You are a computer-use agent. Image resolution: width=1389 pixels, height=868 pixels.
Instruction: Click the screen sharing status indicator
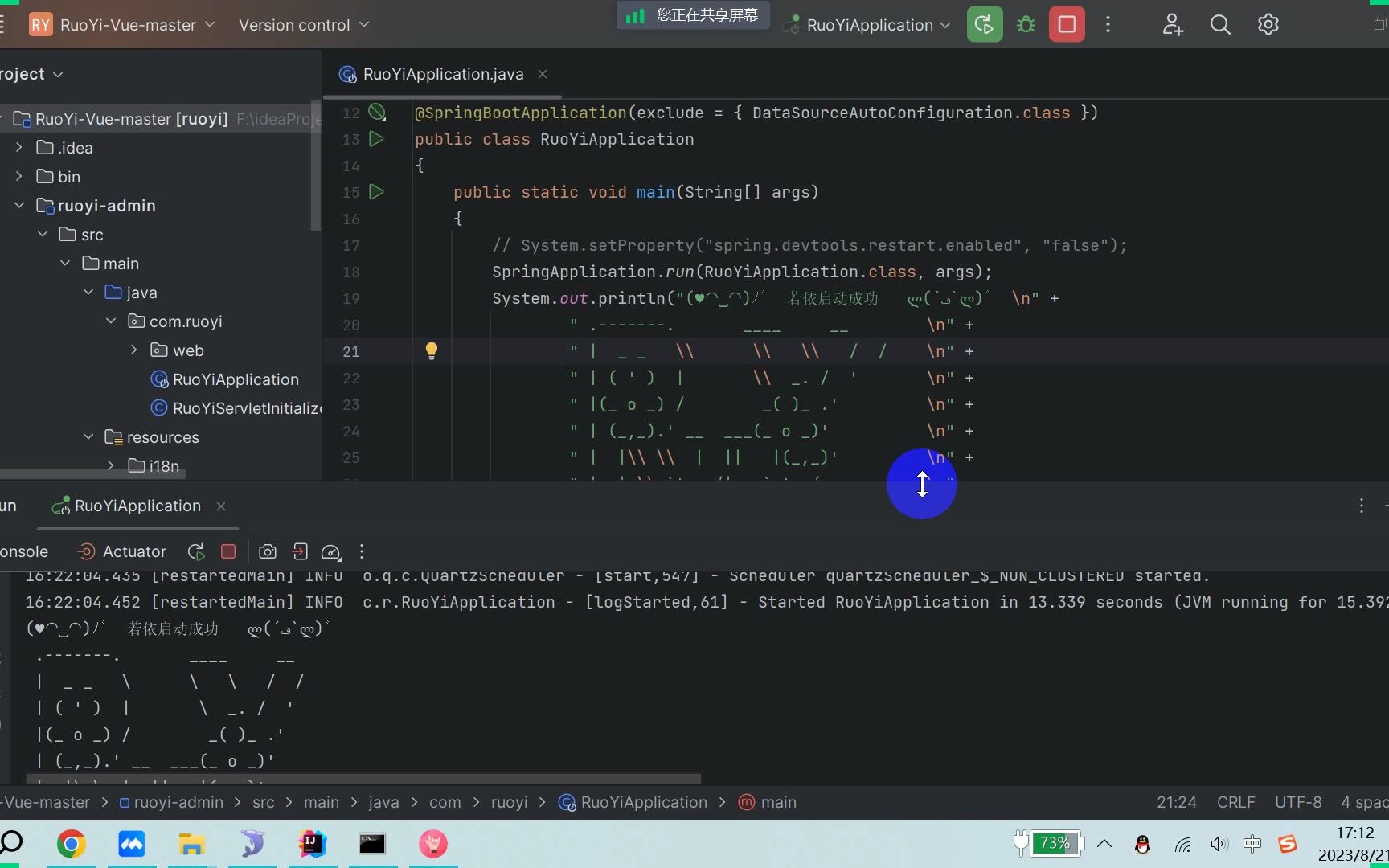pyautogui.click(x=693, y=15)
